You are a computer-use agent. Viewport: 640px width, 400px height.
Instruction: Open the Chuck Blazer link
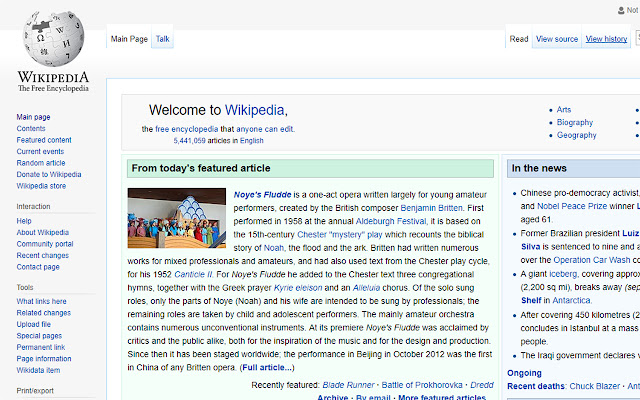coord(594,386)
